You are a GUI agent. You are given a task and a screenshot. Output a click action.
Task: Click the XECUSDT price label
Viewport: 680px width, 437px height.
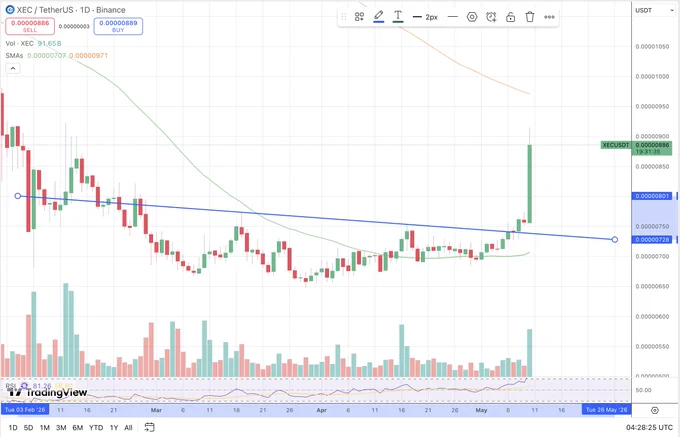(616, 145)
